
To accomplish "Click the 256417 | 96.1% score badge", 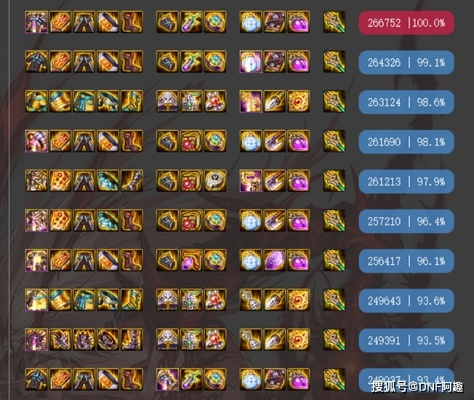I will (x=406, y=261).
